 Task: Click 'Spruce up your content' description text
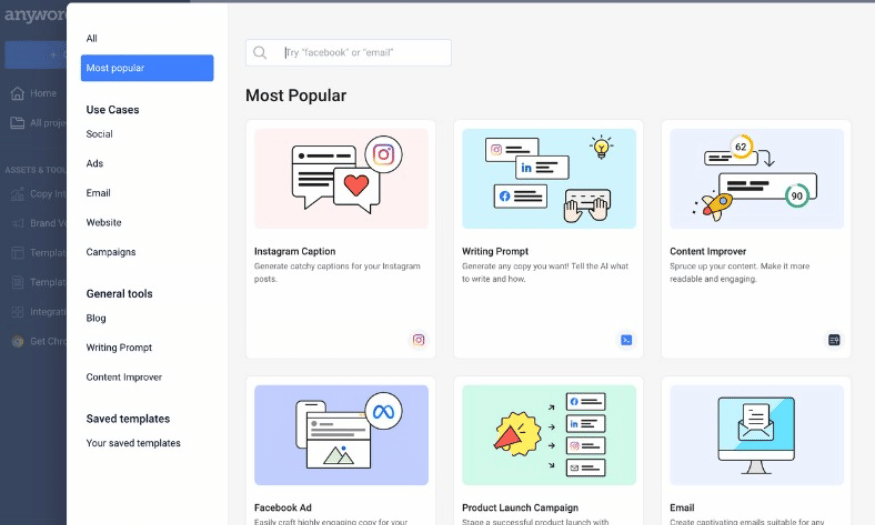tap(739, 272)
